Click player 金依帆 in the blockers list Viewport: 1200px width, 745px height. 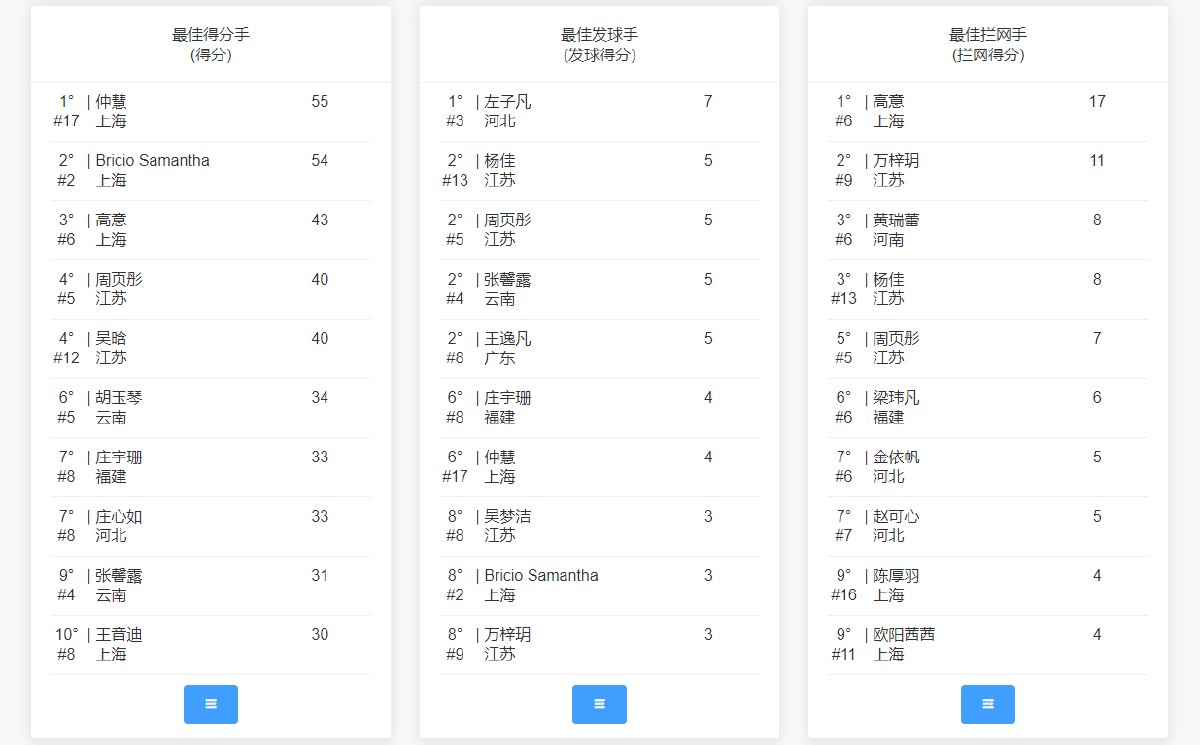(896, 457)
